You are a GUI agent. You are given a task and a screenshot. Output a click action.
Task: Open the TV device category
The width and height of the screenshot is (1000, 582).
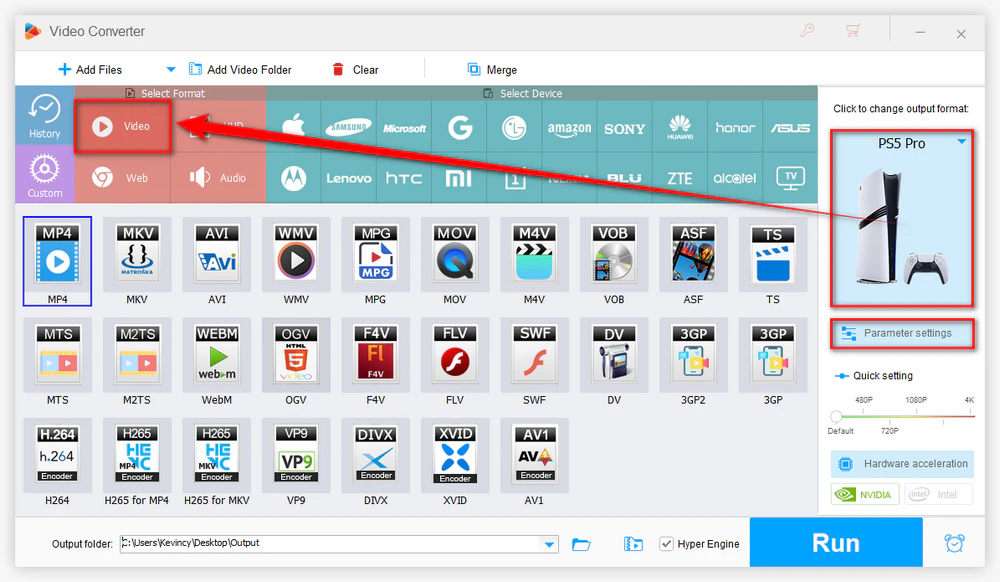(x=790, y=178)
